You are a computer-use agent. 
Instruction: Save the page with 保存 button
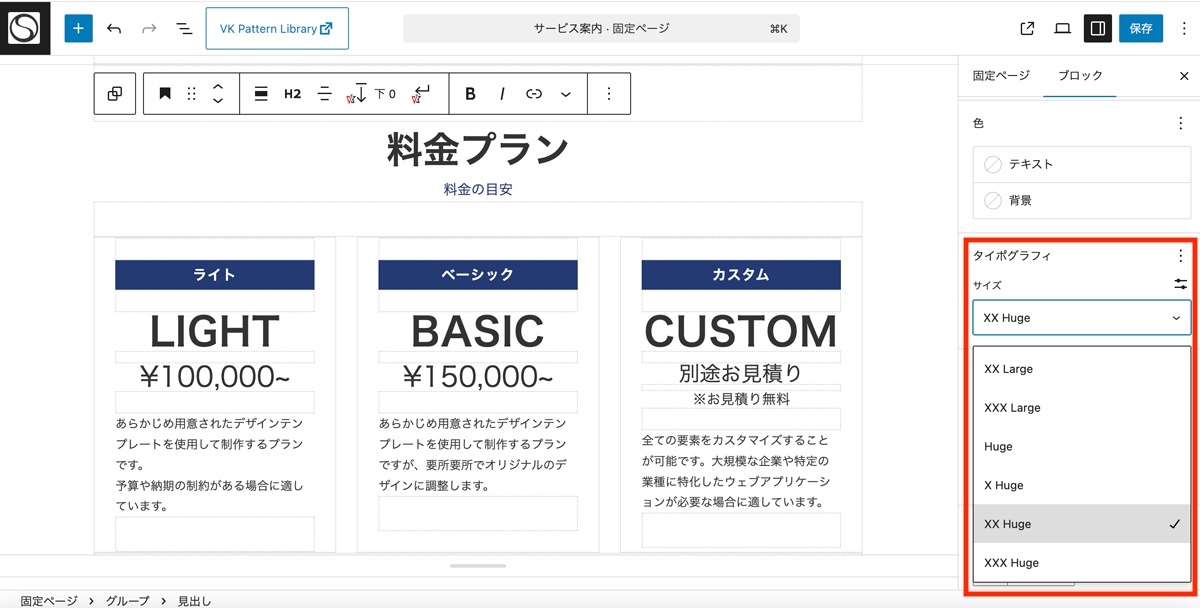[1141, 28]
